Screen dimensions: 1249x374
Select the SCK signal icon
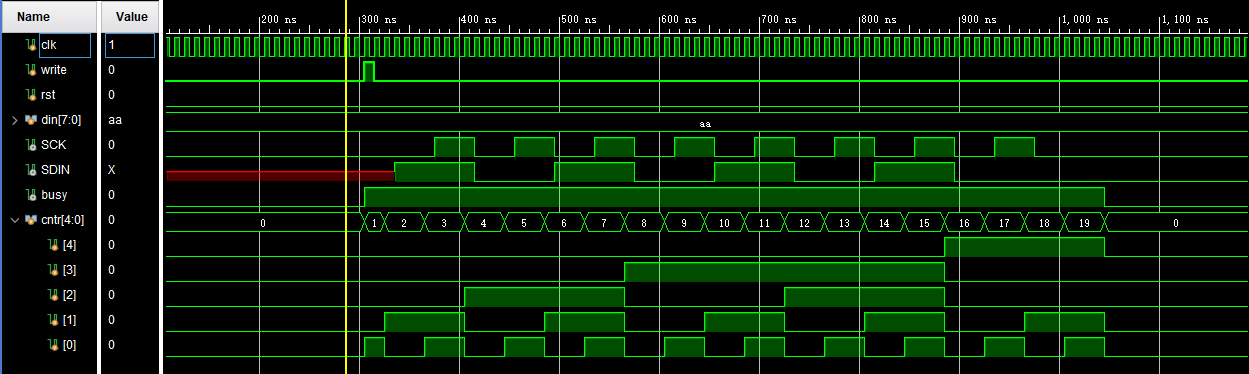(x=32, y=145)
